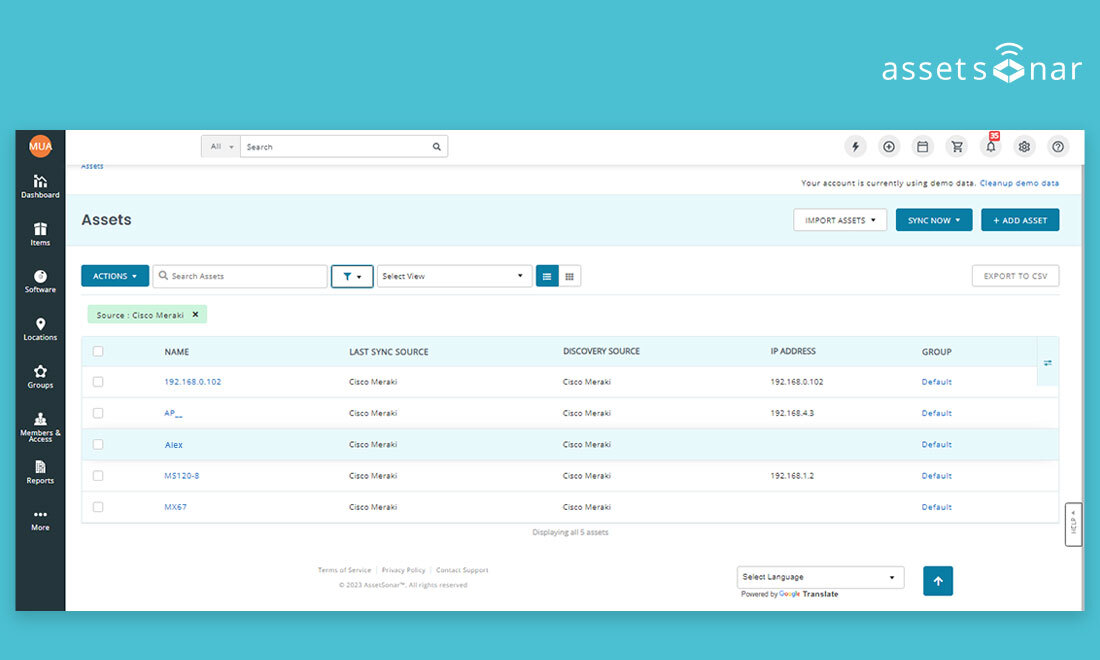Open the More sidebar menu
The image size is (1100, 660).
coord(40,519)
